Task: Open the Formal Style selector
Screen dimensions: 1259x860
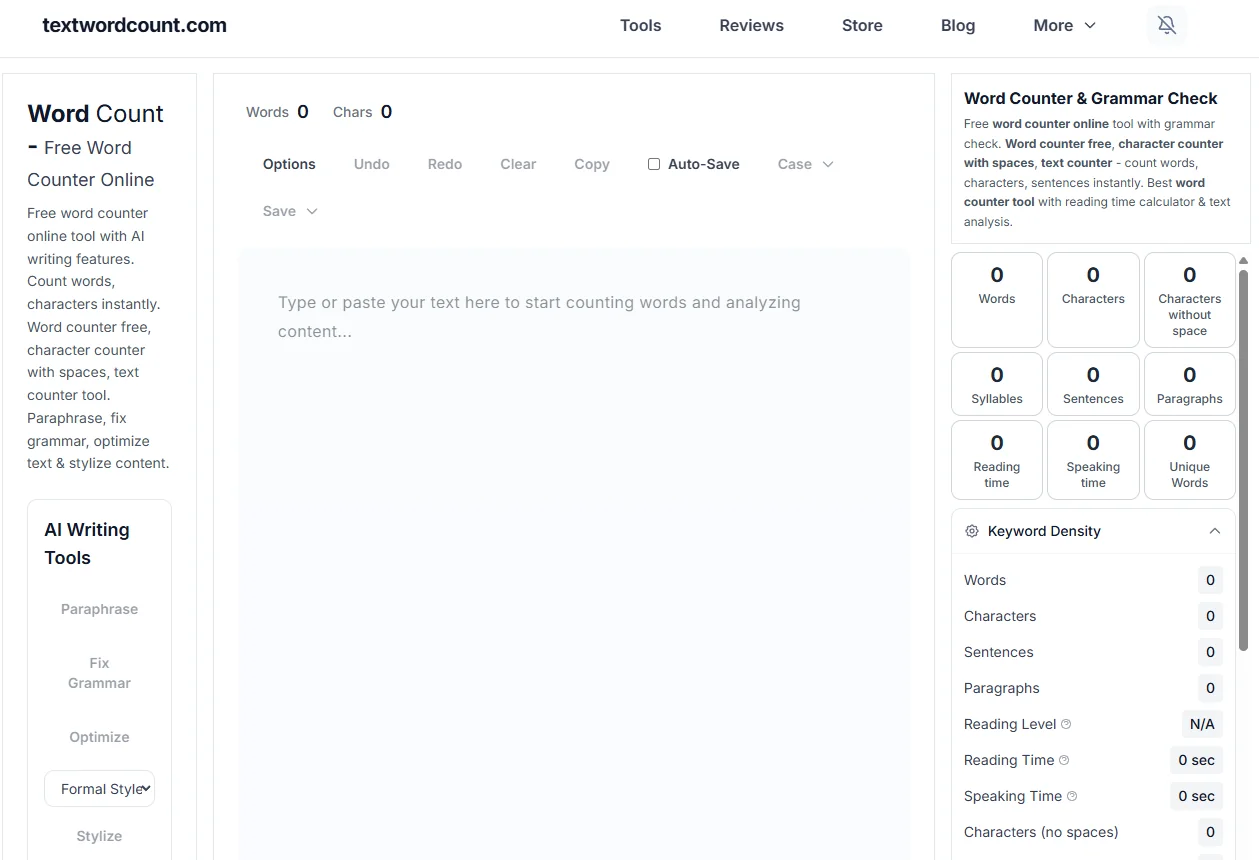Action: (99, 788)
